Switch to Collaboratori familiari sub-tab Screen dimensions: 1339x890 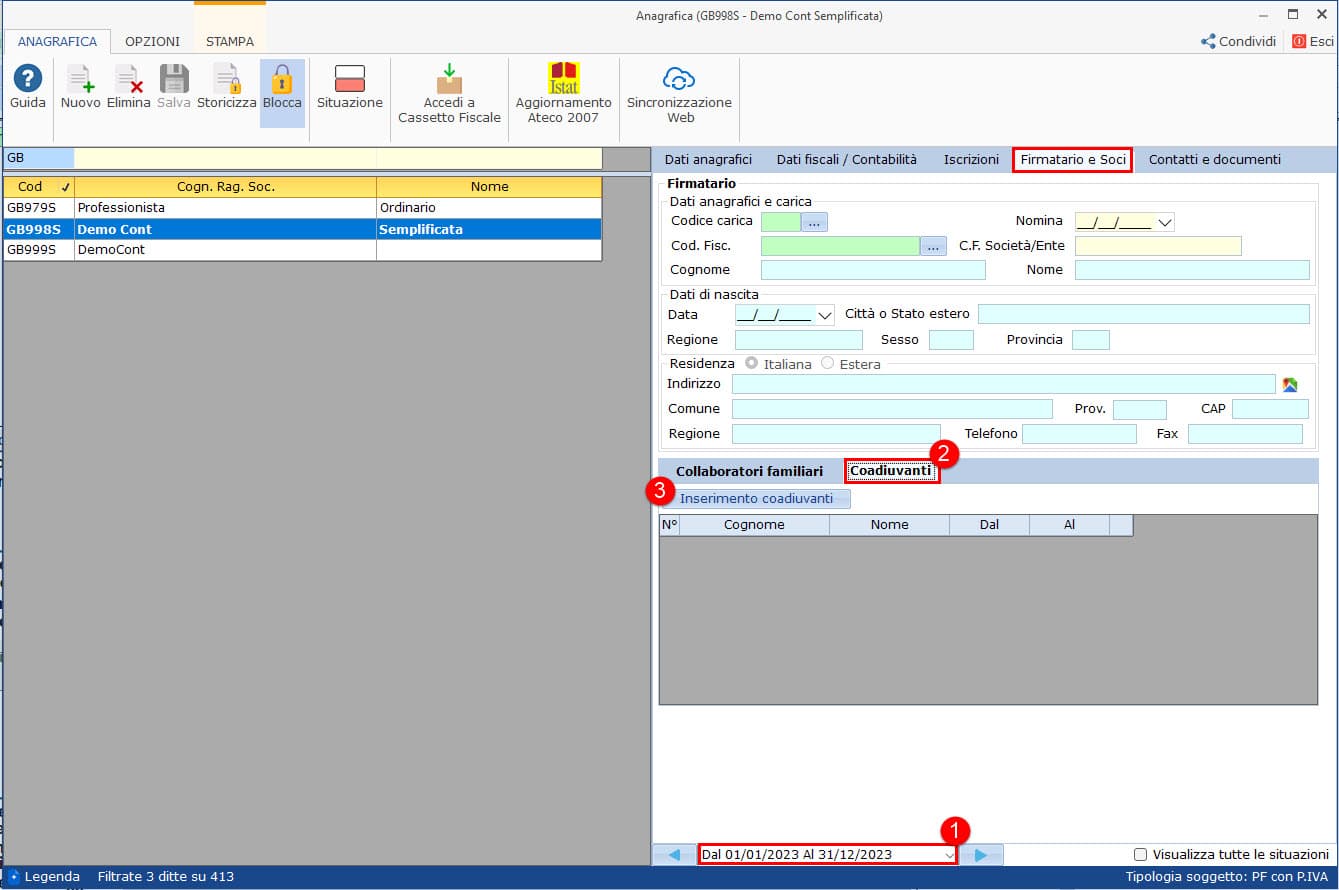pos(749,471)
